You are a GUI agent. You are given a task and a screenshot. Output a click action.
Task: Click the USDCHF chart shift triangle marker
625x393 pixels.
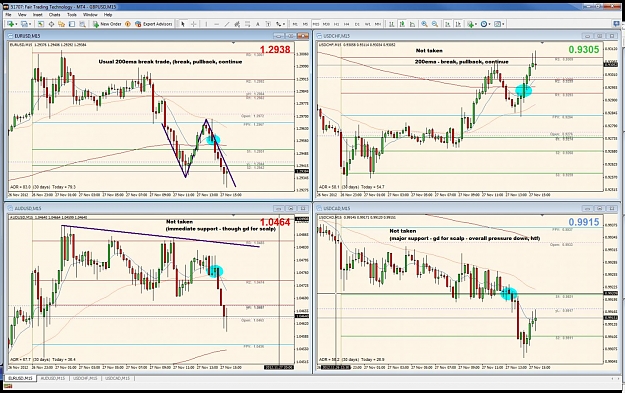click(542, 43)
